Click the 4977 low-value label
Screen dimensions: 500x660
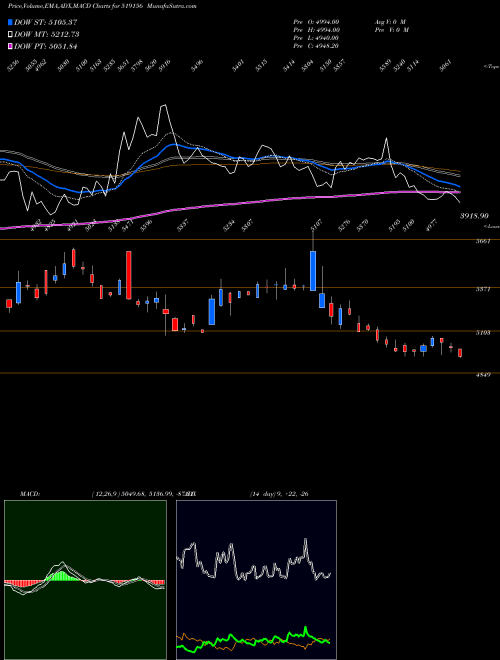click(432, 225)
